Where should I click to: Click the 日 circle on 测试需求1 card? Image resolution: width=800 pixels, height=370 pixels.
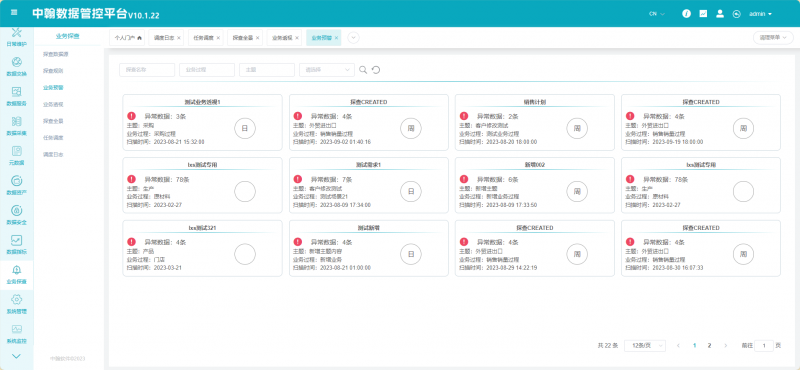411,191
